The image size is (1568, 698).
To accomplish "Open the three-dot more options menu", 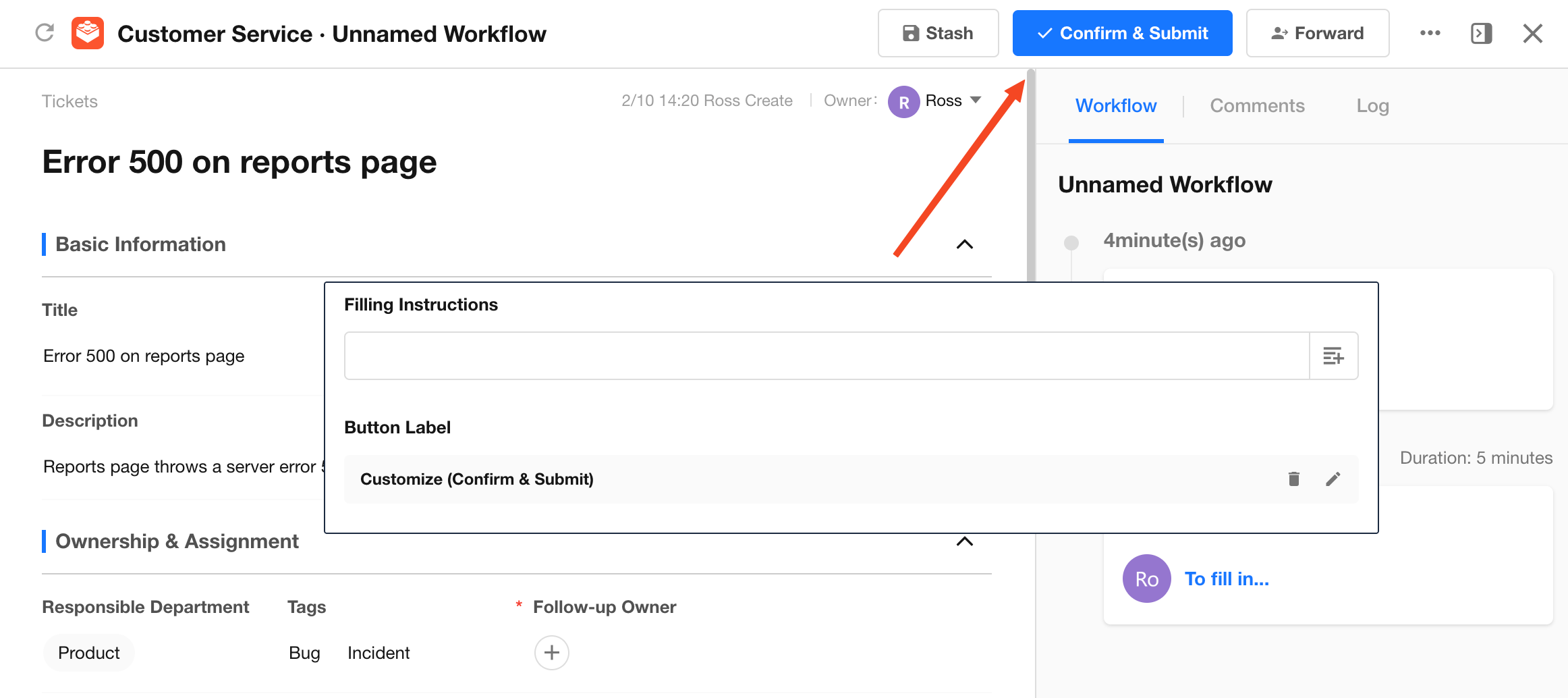I will [1430, 33].
